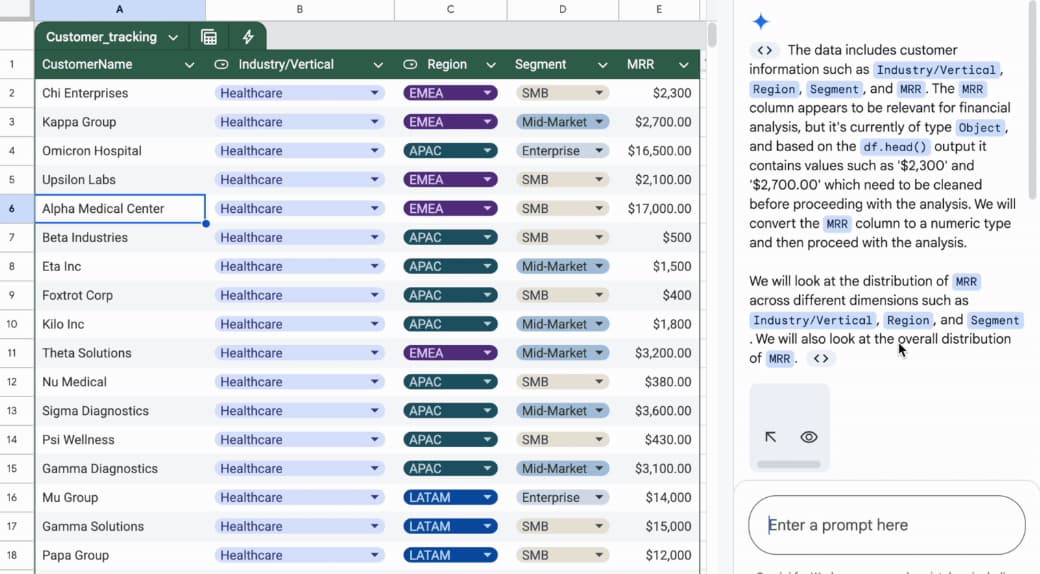Click the dropdown-type icon in Region header
1040x574 pixels.
[x=411, y=64]
